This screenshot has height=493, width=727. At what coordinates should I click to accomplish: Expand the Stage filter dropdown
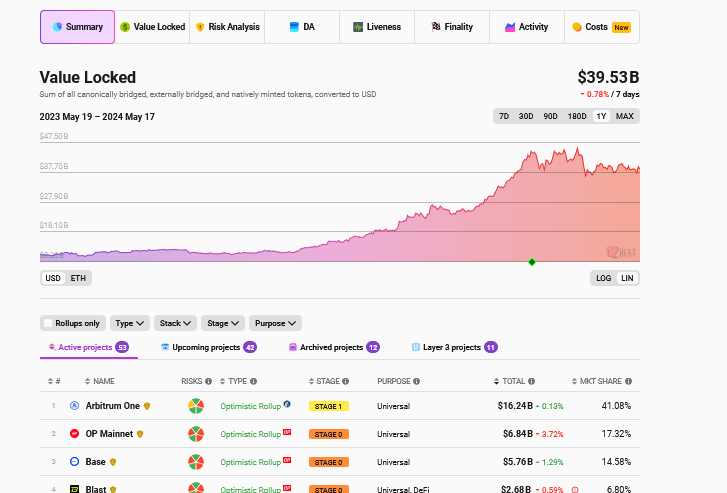pyautogui.click(x=223, y=323)
